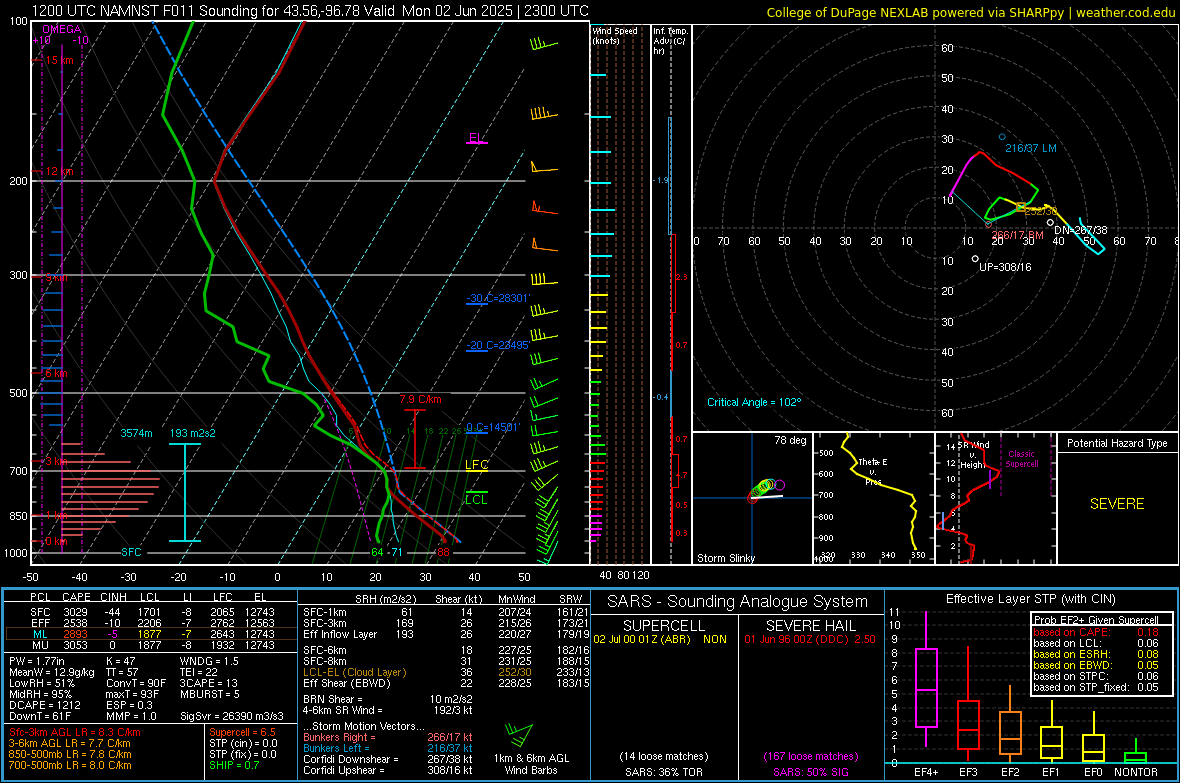Click the Wind Speed (knots) panel header
1180x783 pixels.
(x=614, y=35)
